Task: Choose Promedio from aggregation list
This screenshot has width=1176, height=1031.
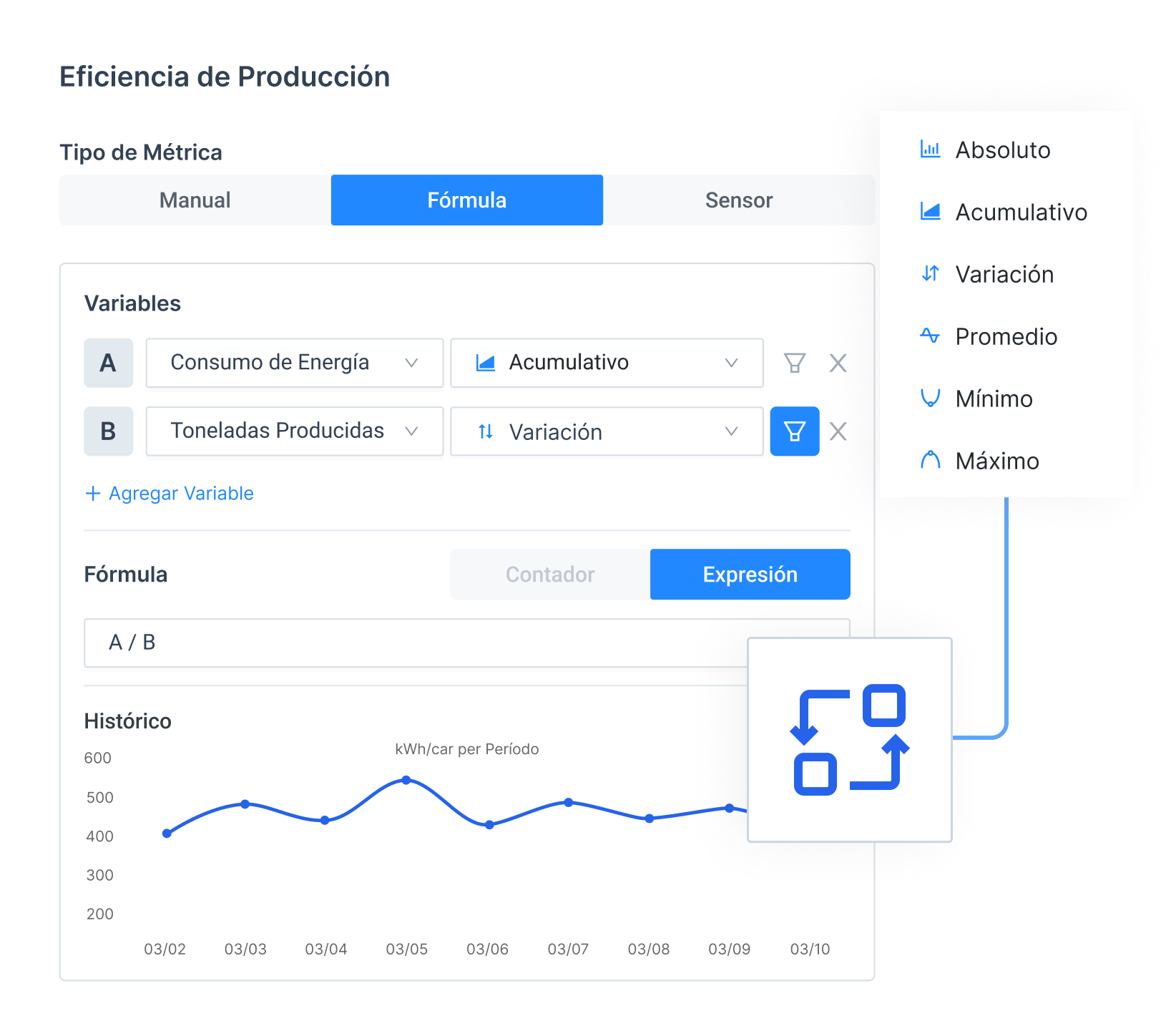Action: coord(1005,336)
